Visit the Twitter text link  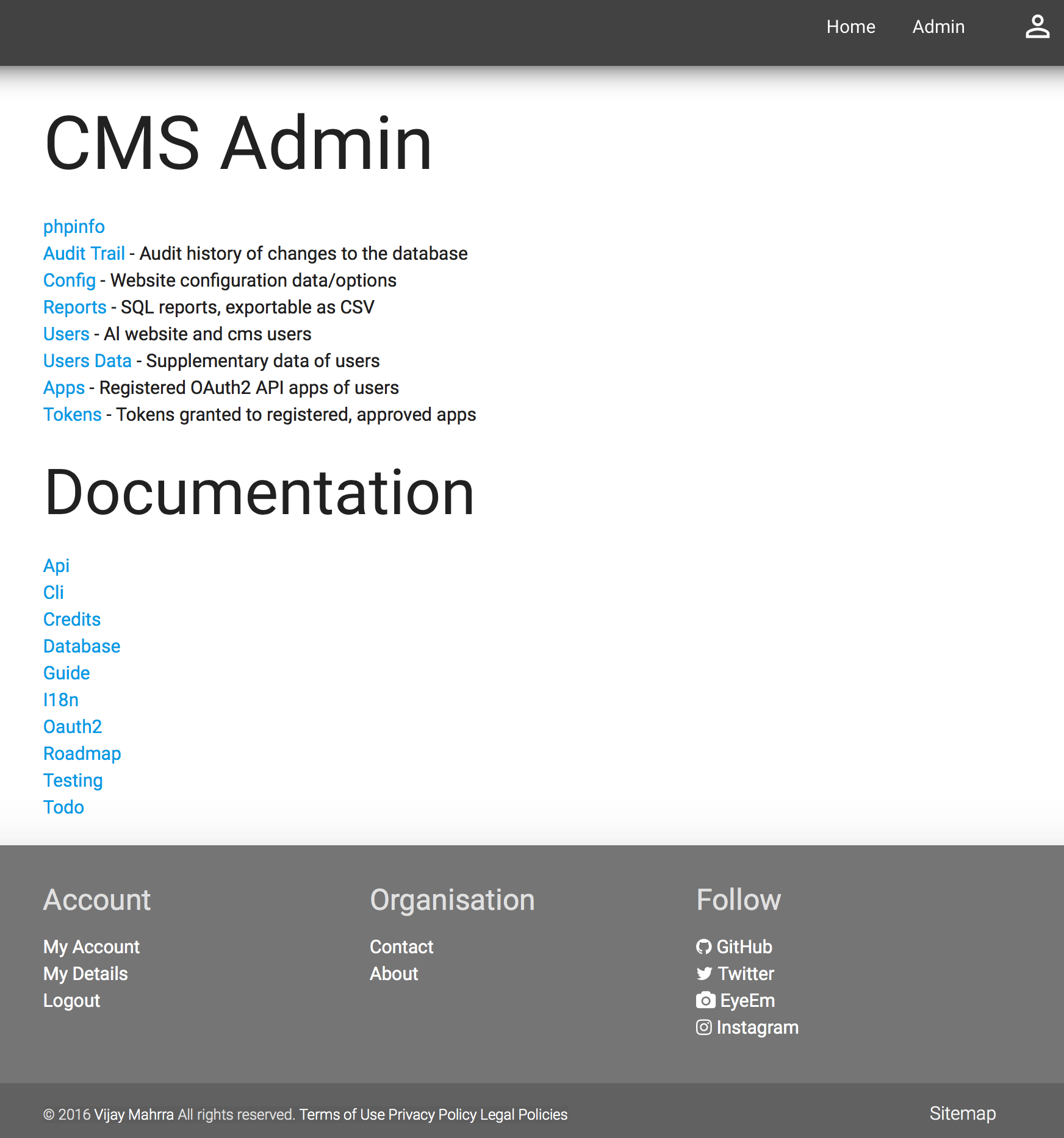pos(746,973)
